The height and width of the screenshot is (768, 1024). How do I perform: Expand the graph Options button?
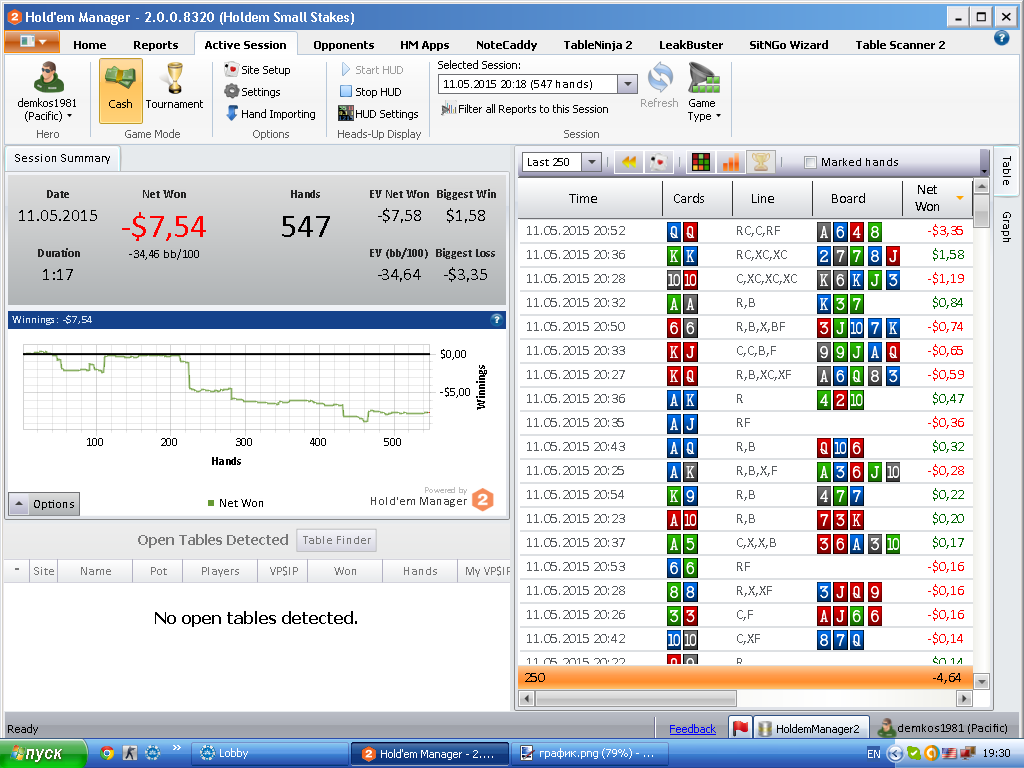click(44, 504)
